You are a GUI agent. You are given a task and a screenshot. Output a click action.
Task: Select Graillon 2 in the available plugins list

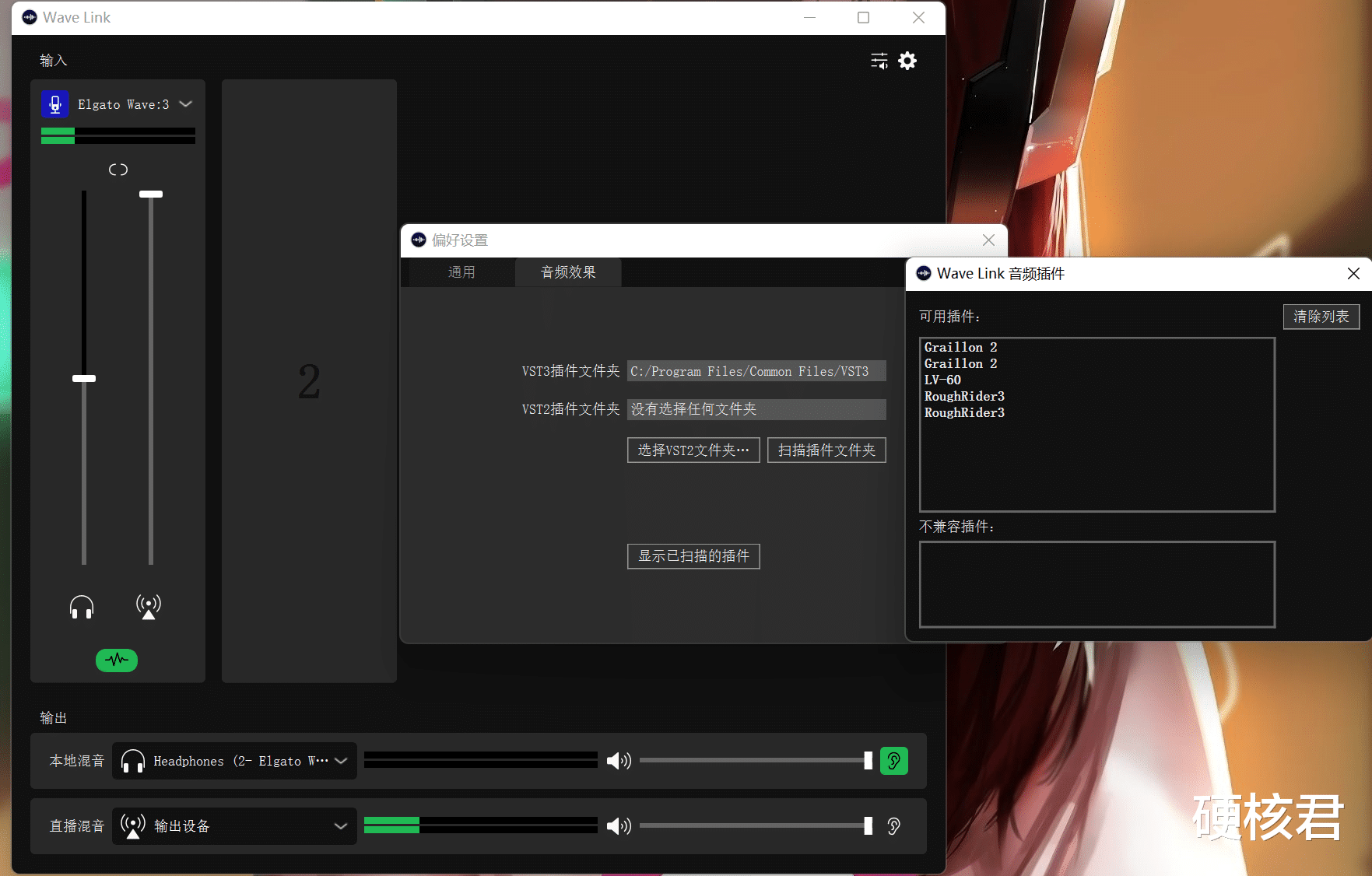(x=960, y=347)
